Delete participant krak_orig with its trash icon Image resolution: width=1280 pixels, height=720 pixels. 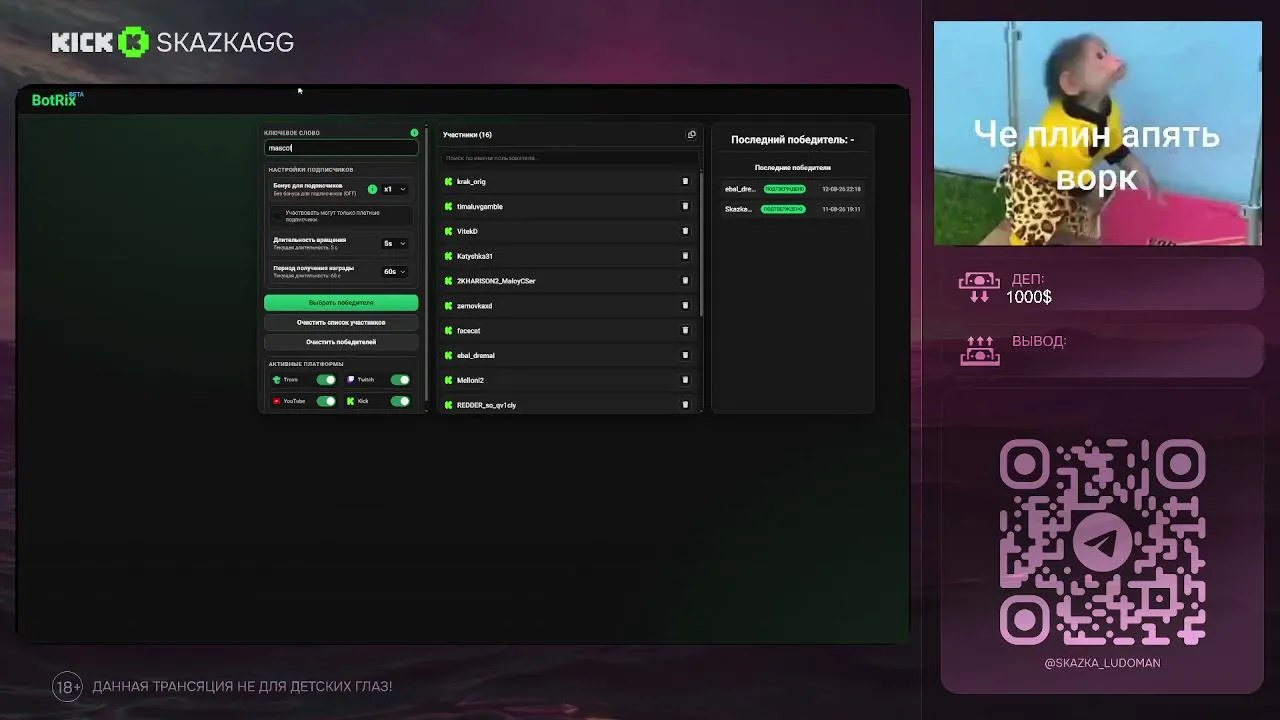tap(685, 182)
